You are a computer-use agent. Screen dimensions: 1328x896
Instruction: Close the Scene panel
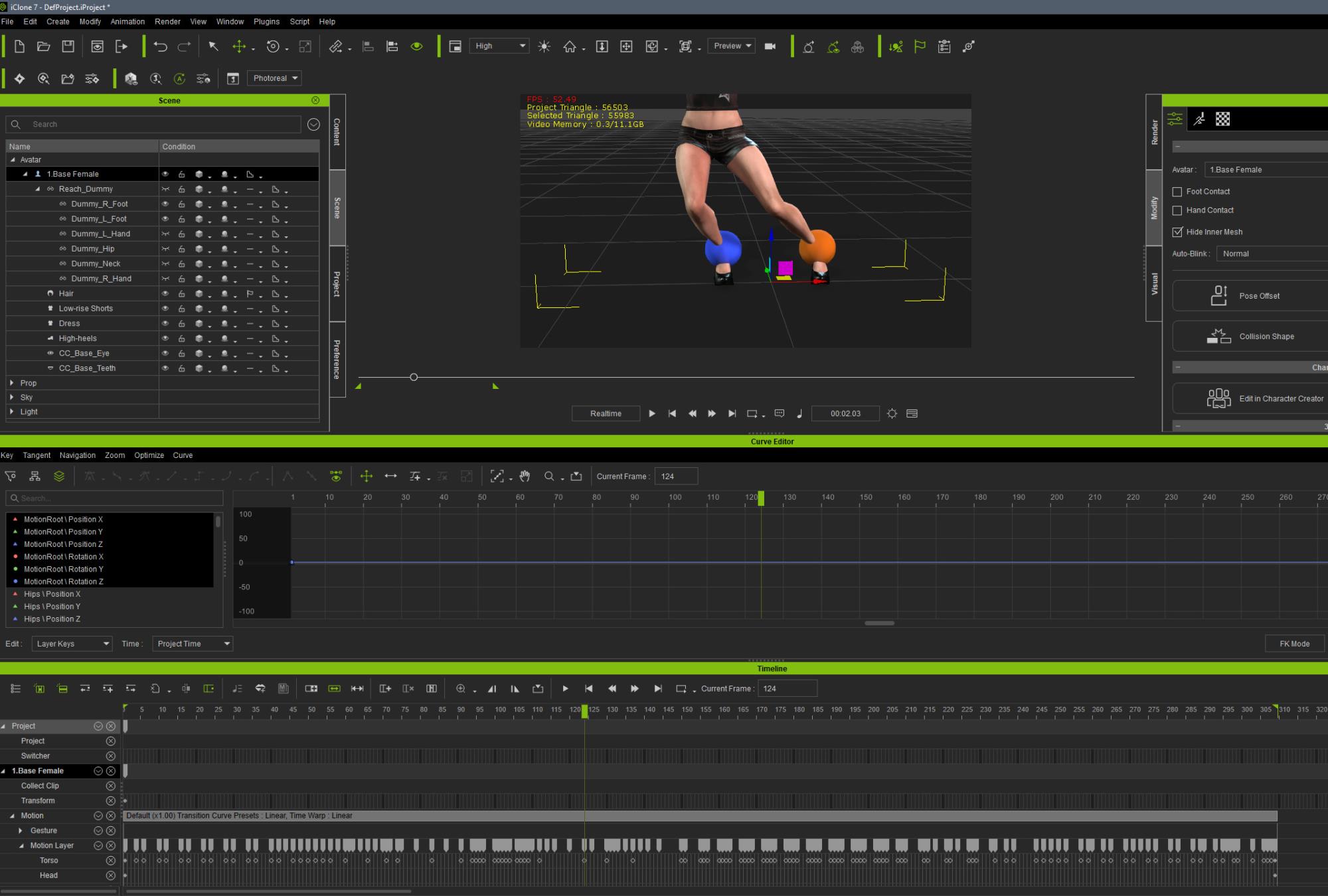(x=315, y=100)
